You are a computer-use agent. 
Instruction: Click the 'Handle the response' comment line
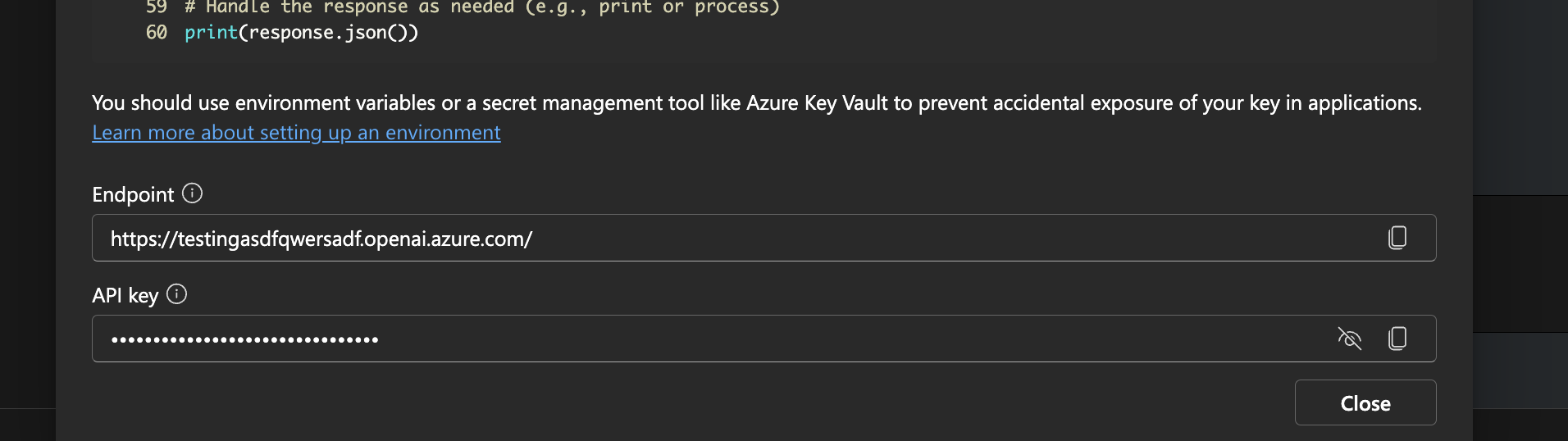pos(482,7)
